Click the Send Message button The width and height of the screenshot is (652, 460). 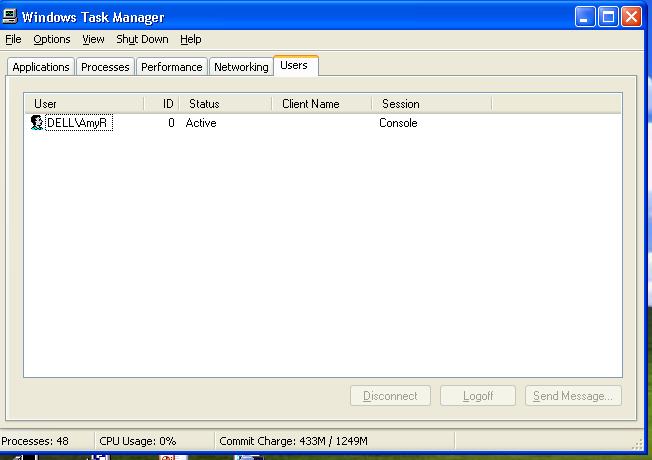(x=573, y=396)
